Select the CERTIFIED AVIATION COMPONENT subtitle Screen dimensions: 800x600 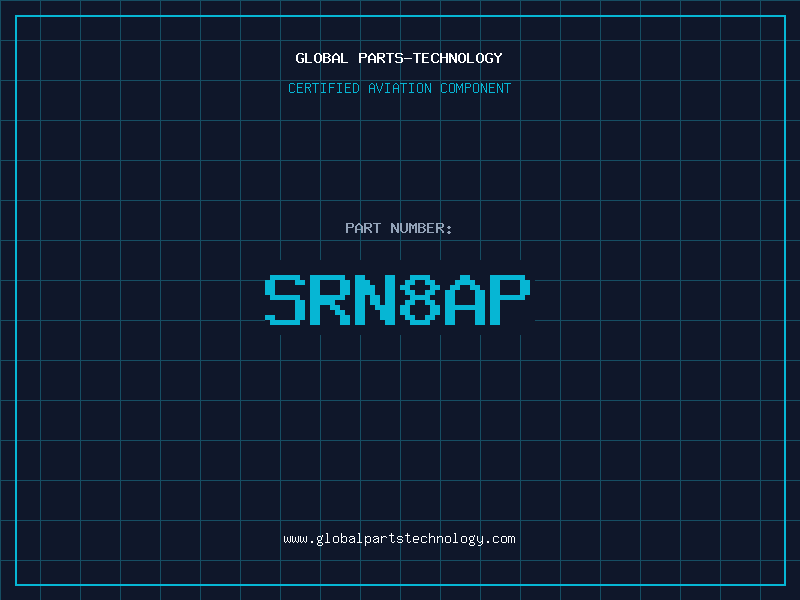click(x=399, y=88)
